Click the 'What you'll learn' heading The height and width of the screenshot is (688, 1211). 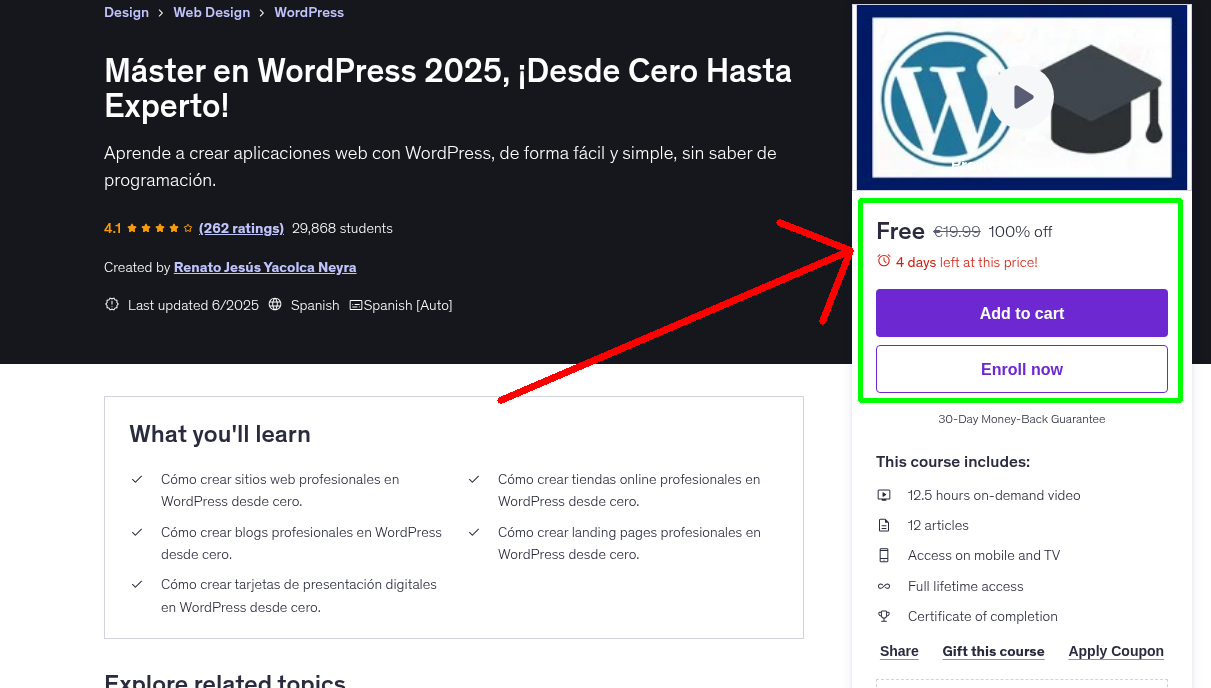coord(220,434)
